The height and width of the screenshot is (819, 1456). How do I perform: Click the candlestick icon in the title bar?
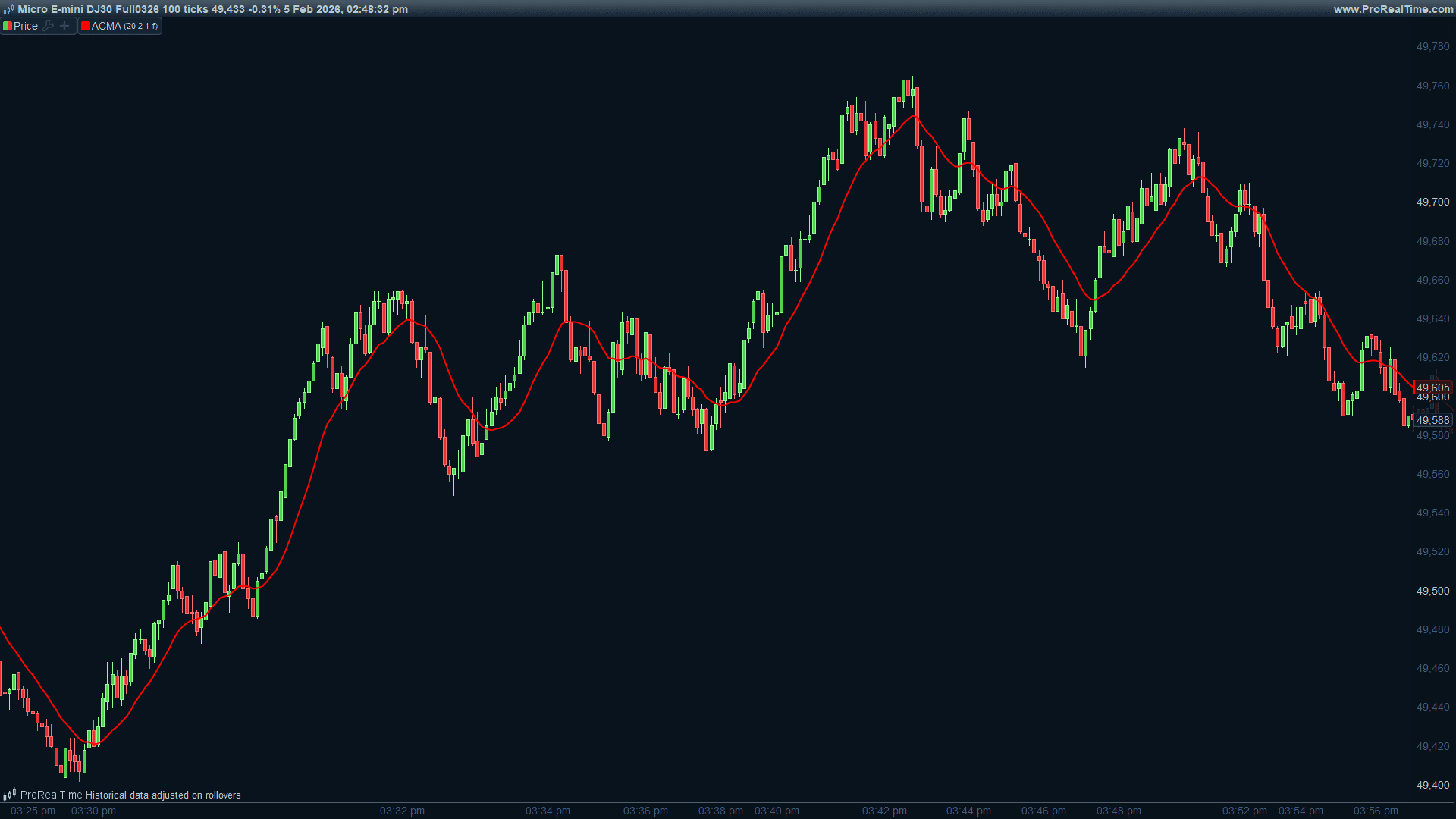point(8,10)
